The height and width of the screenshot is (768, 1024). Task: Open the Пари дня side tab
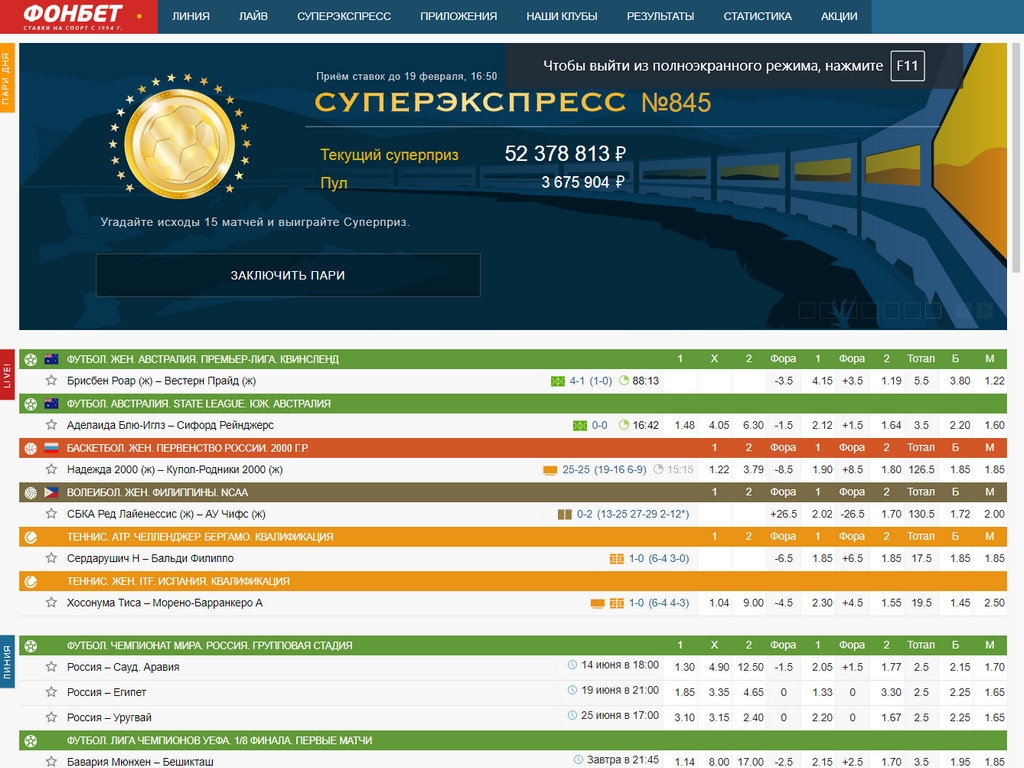[7, 78]
